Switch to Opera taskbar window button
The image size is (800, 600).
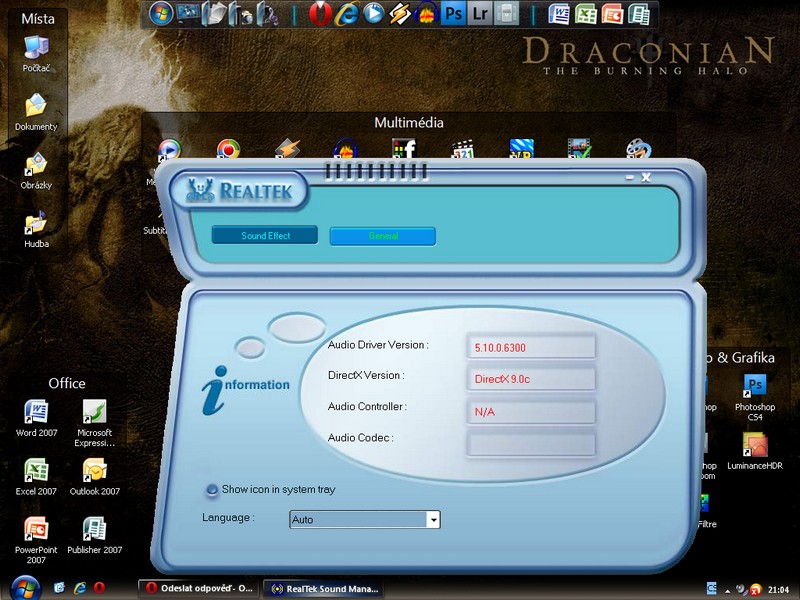pyautogui.click(x=198, y=588)
